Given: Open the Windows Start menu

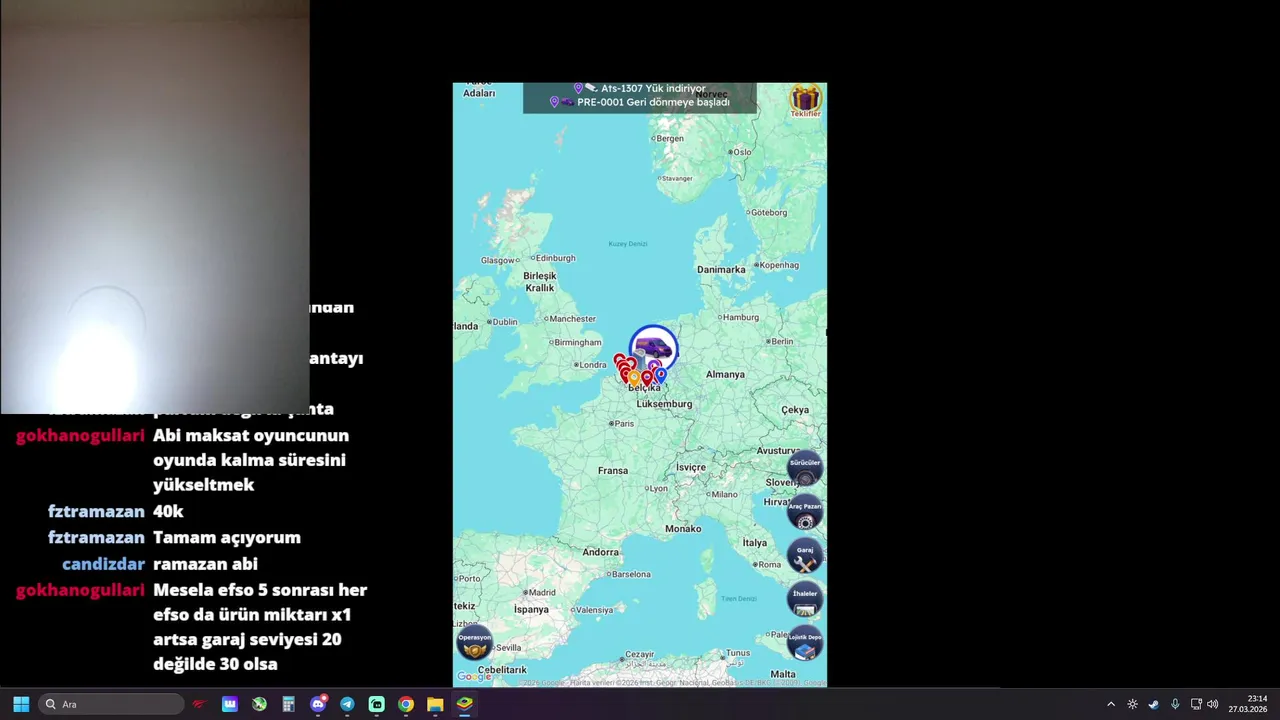Looking at the screenshot, I should pyautogui.click(x=21, y=704).
